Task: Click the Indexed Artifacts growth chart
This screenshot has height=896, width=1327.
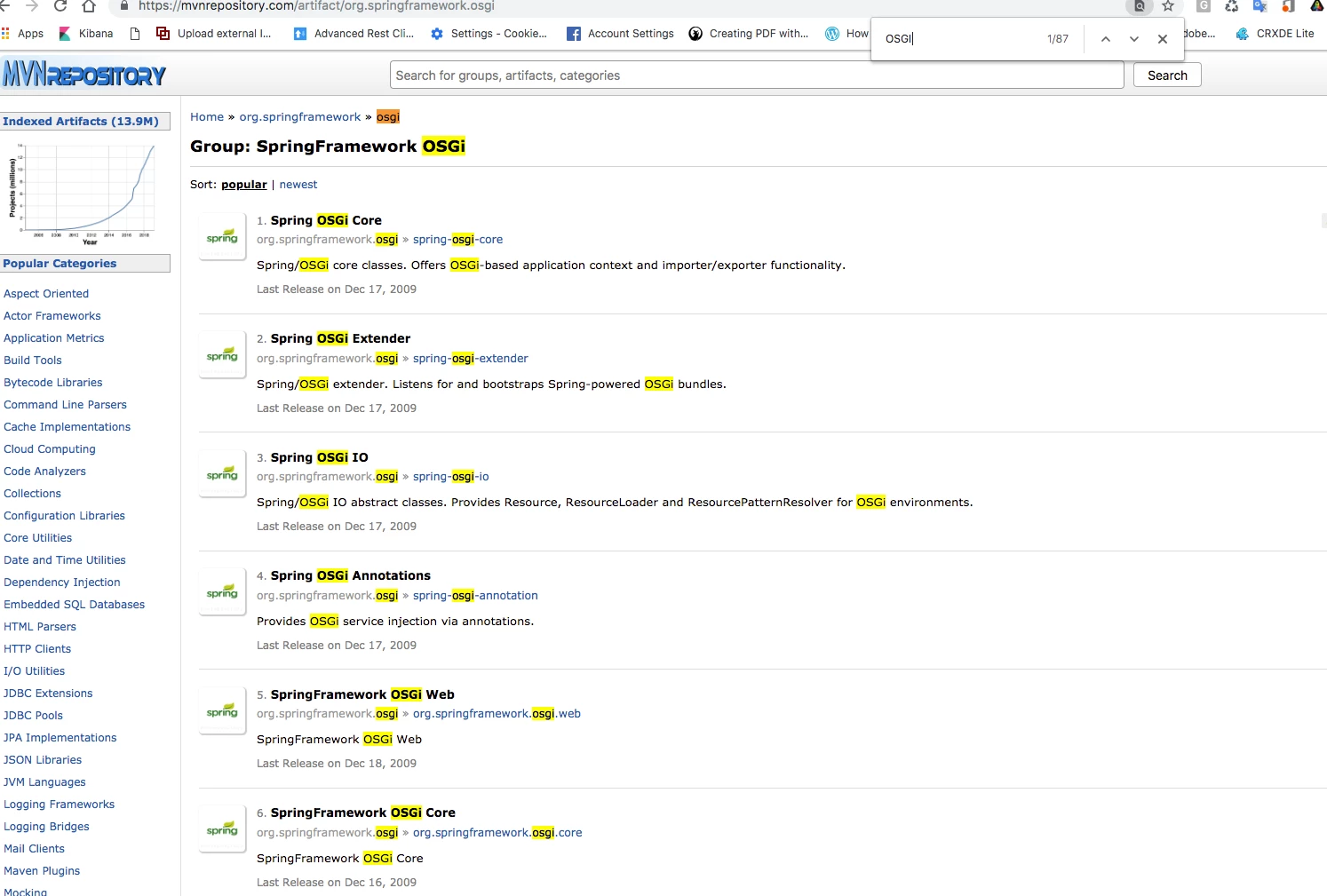Action: (83, 194)
